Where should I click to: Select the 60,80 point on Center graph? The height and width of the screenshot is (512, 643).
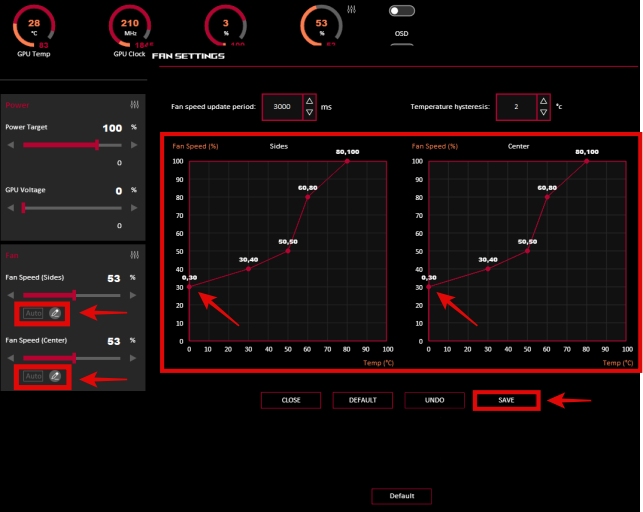[x=547, y=197]
